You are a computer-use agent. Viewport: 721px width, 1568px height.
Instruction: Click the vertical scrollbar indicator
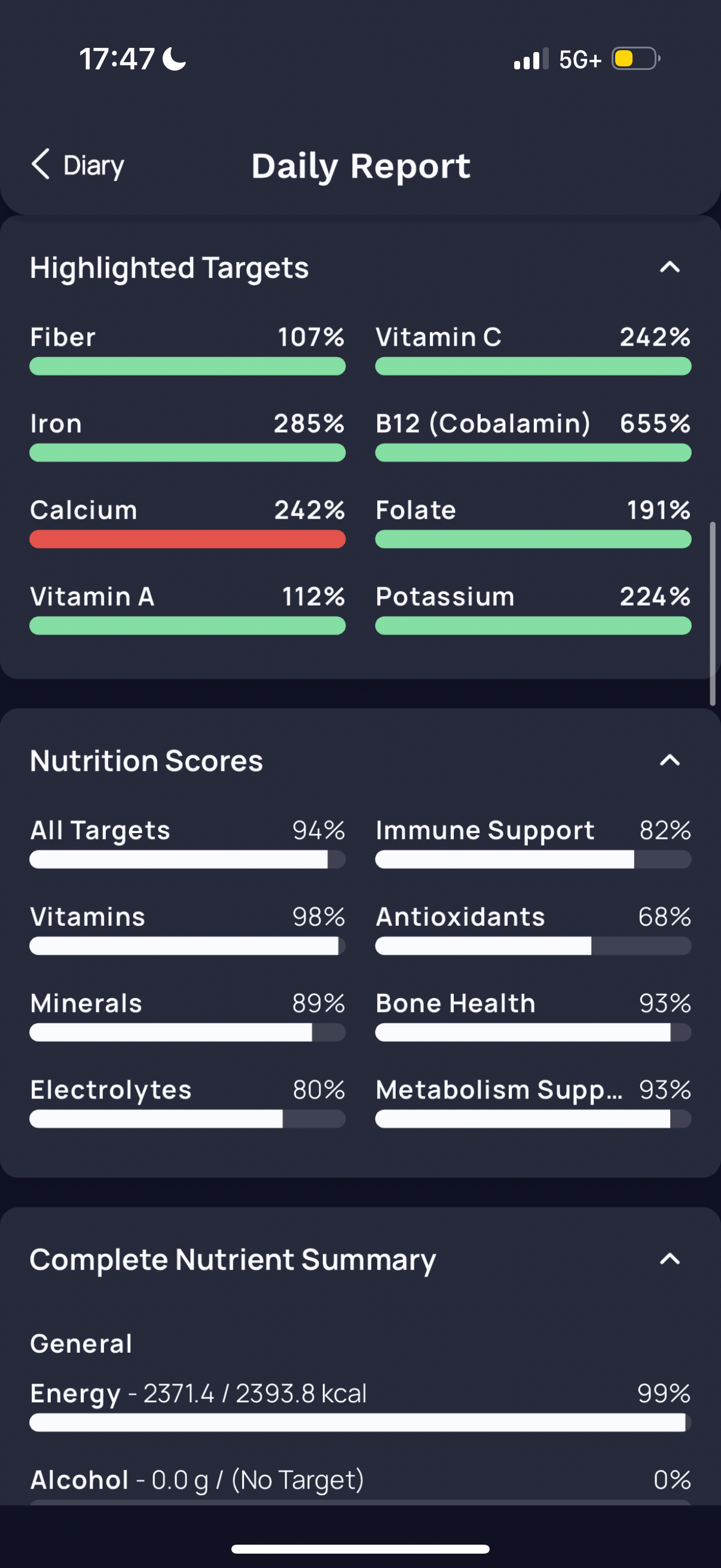coord(712,612)
